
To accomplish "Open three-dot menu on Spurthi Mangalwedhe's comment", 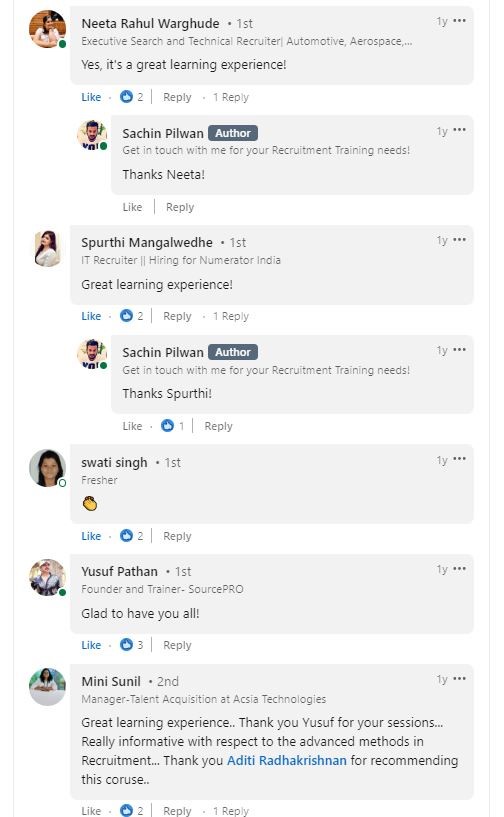I will (x=459, y=240).
